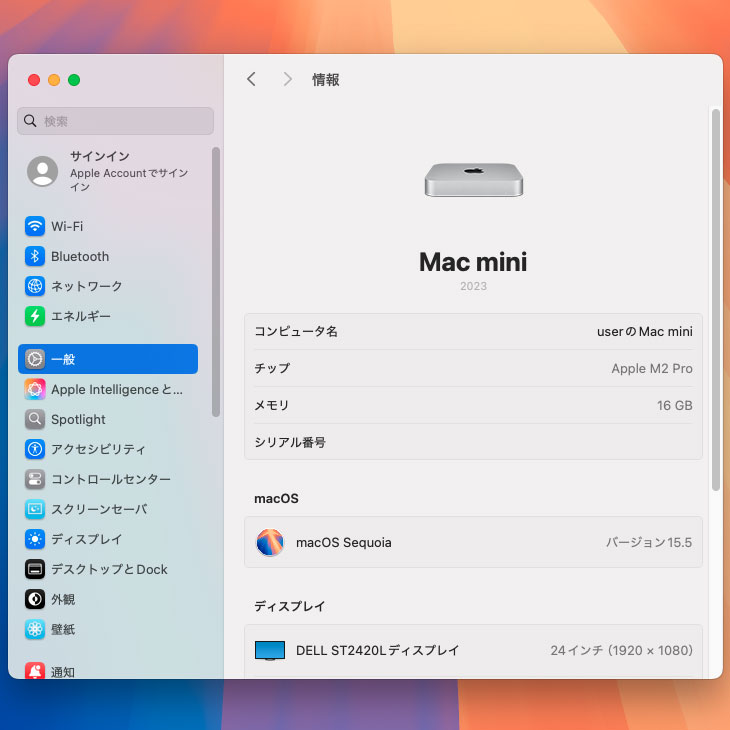Image resolution: width=730 pixels, height=730 pixels.
Task: Open the デスクトップとDock icon
Action: [35, 569]
